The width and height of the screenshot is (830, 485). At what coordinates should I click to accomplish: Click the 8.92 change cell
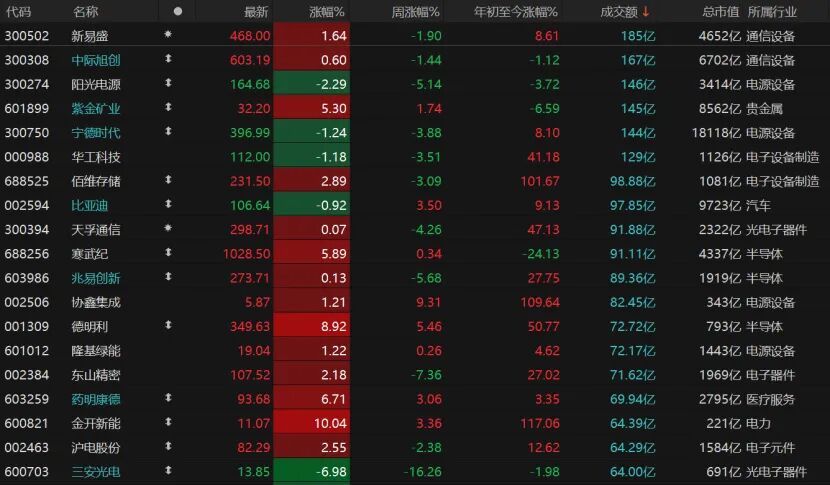312,327
